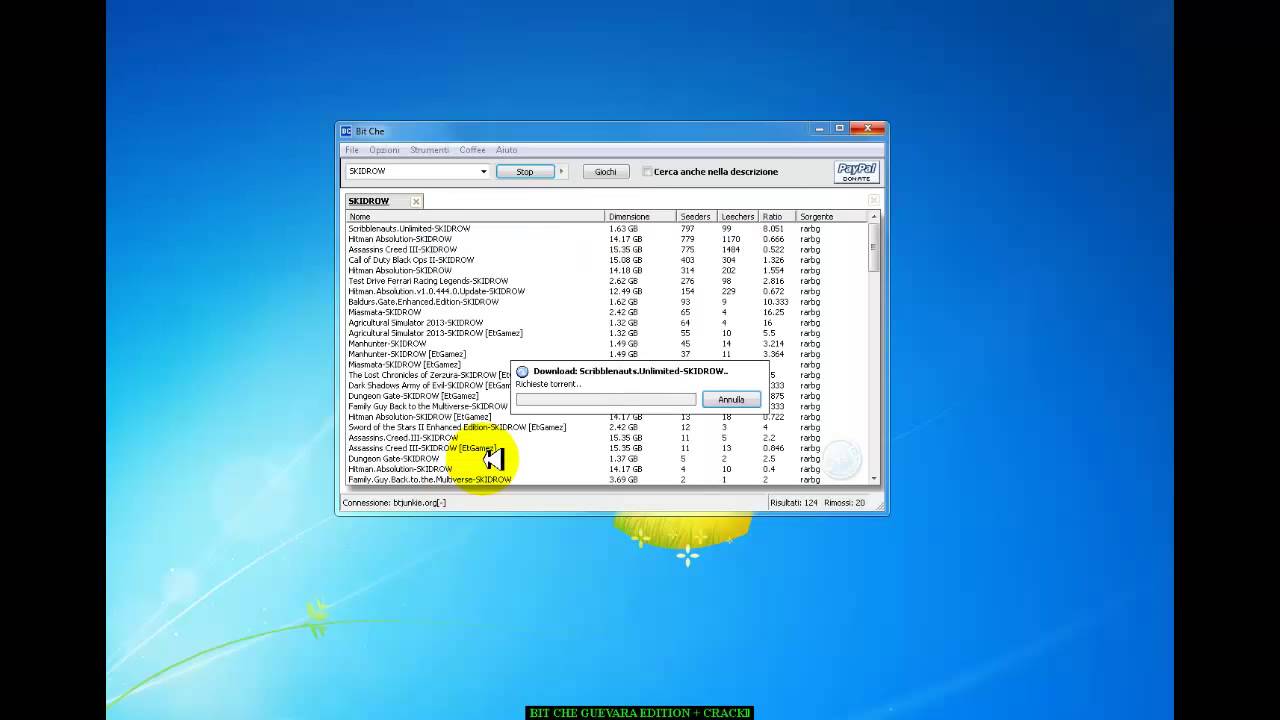Click the Risultati: 124 status entry
The width and height of the screenshot is (1280, 720).
(x=794, y=503)
